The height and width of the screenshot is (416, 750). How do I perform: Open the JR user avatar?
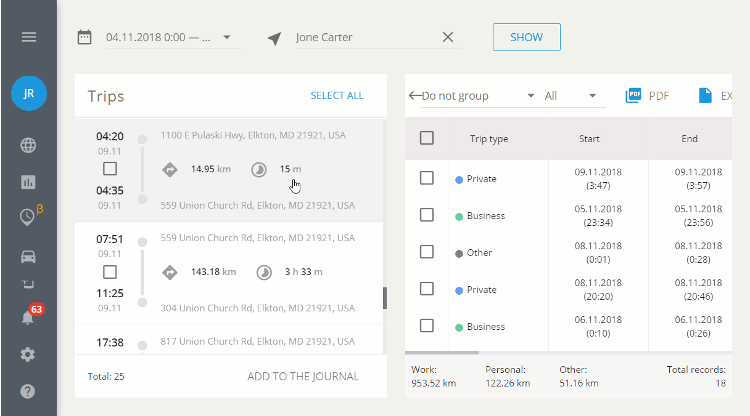[29, 93]
